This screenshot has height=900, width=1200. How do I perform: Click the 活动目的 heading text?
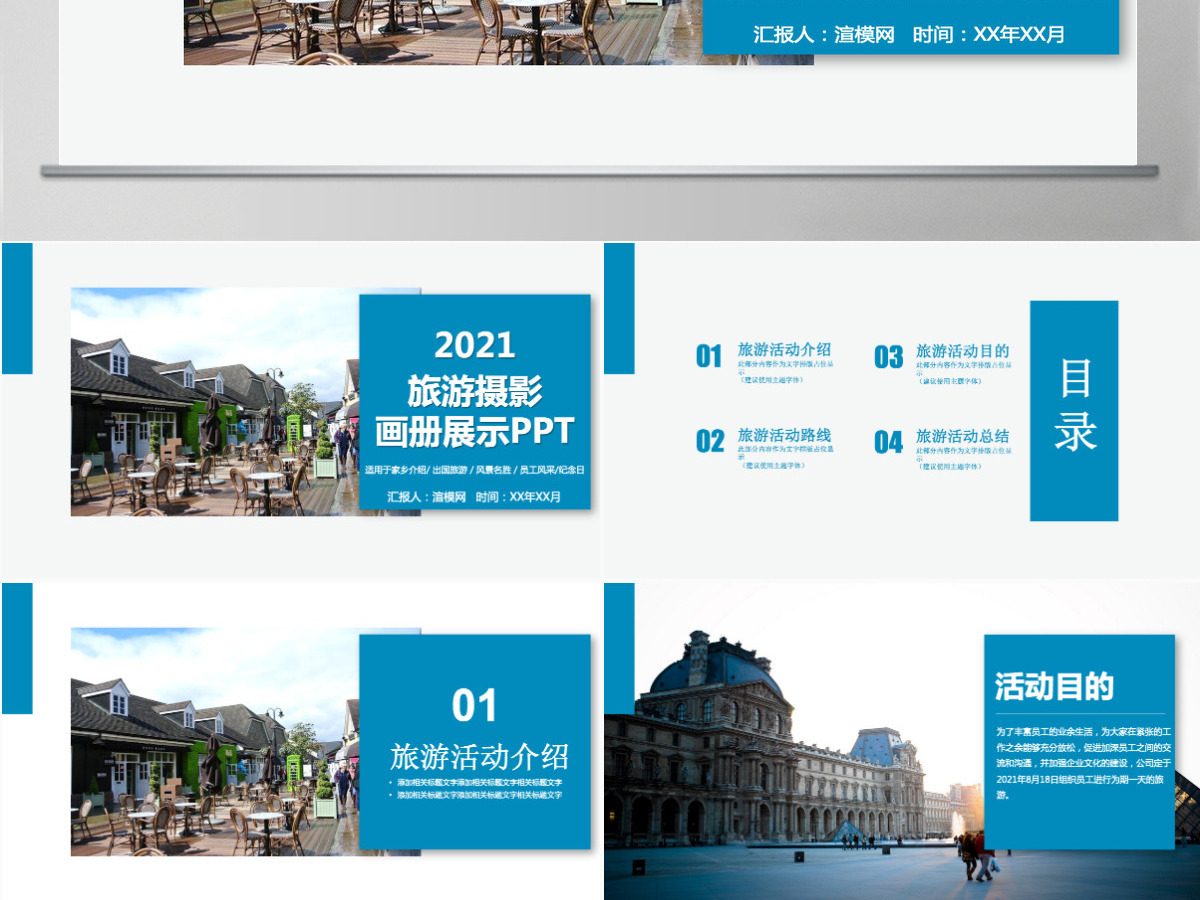tap(1054, 686)
